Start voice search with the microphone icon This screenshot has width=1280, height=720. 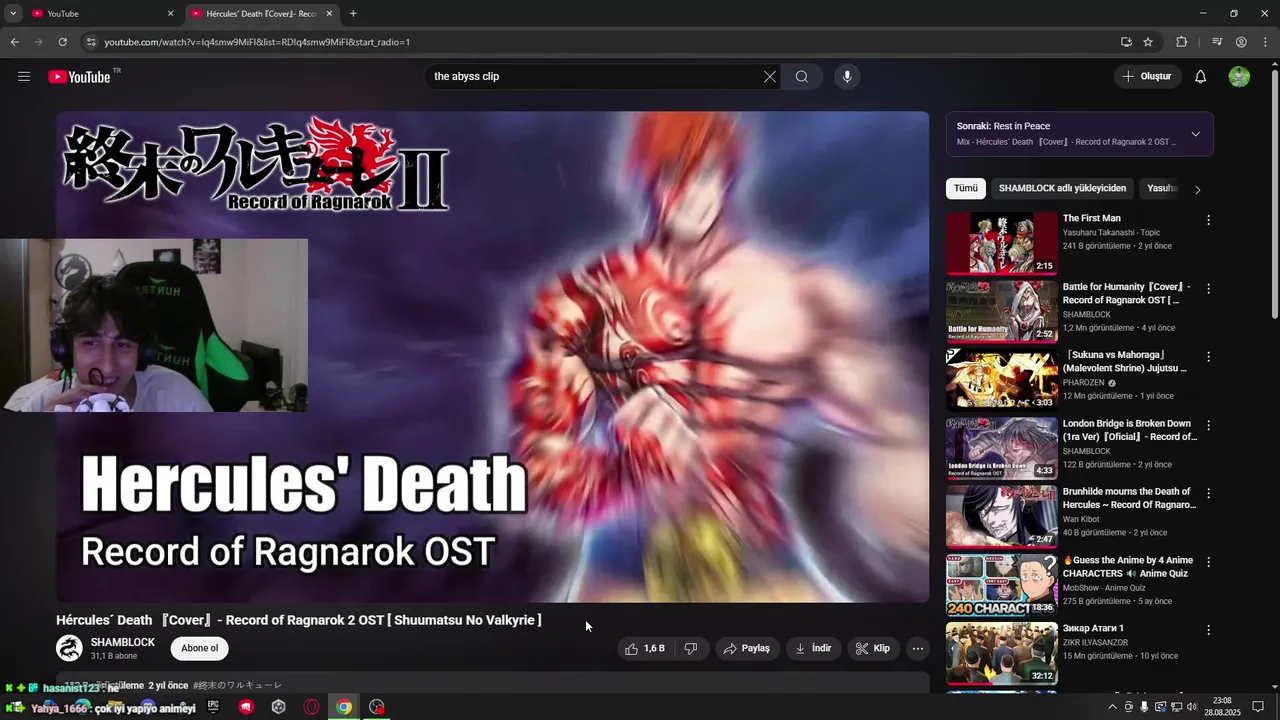[x=847, y=77]
